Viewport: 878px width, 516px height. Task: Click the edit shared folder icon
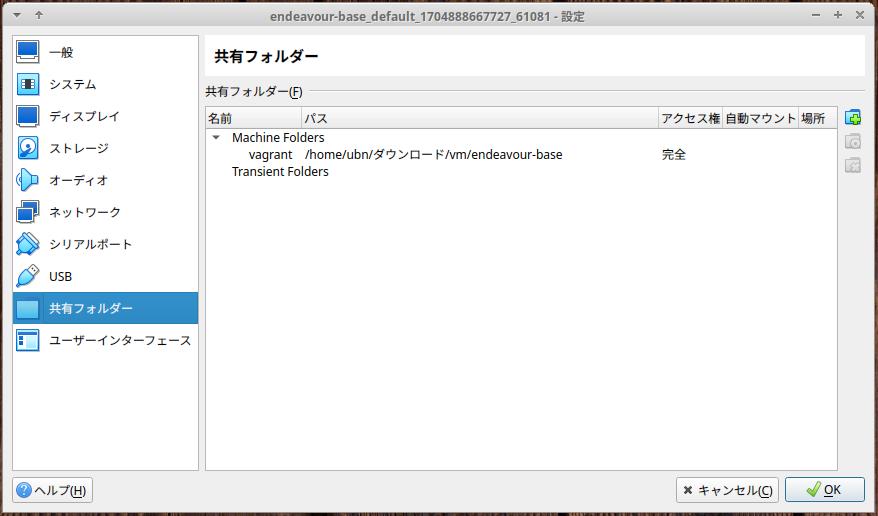(x=853, y=141)
